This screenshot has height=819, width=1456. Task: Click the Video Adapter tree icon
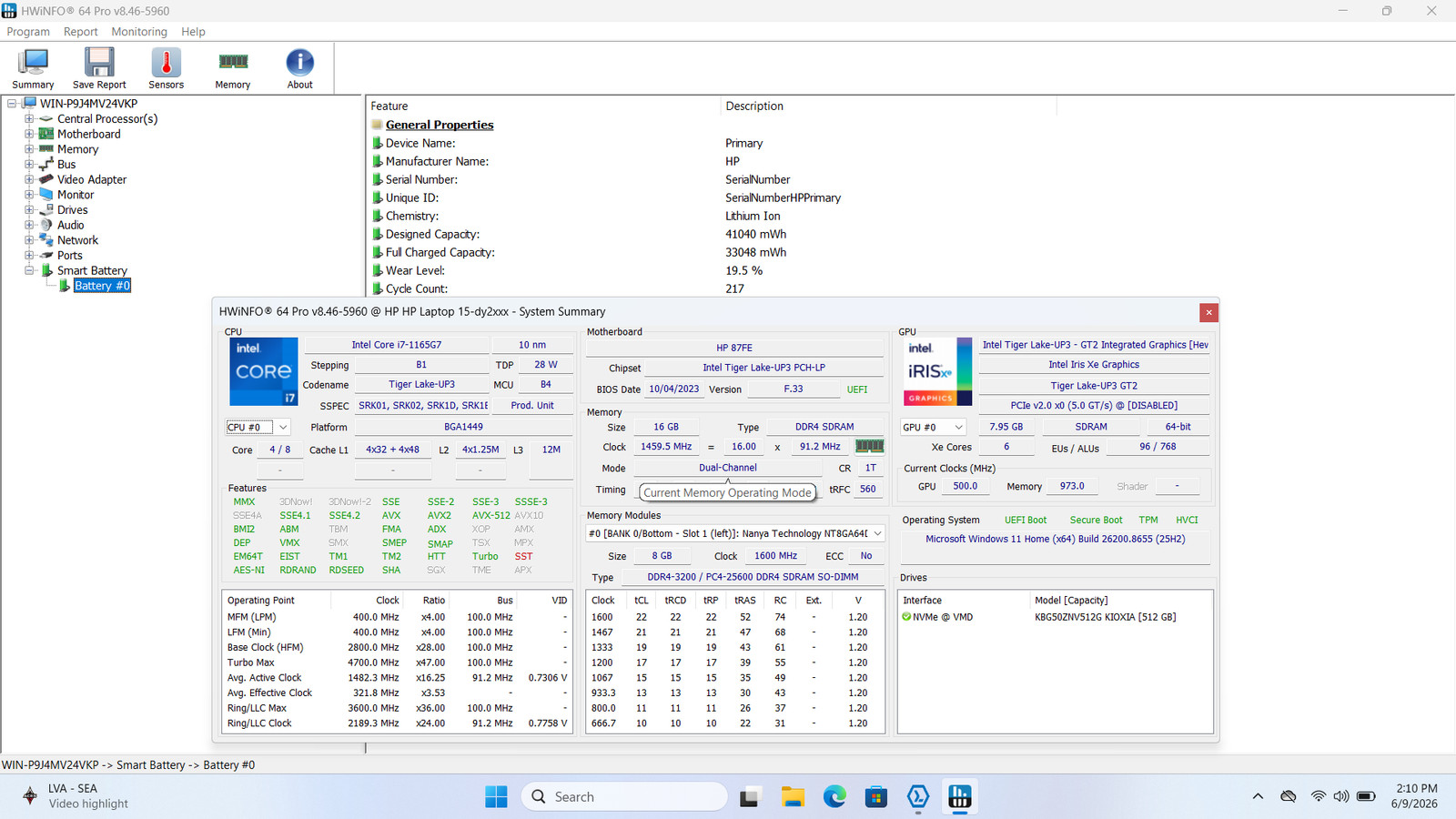pos(46,179)
